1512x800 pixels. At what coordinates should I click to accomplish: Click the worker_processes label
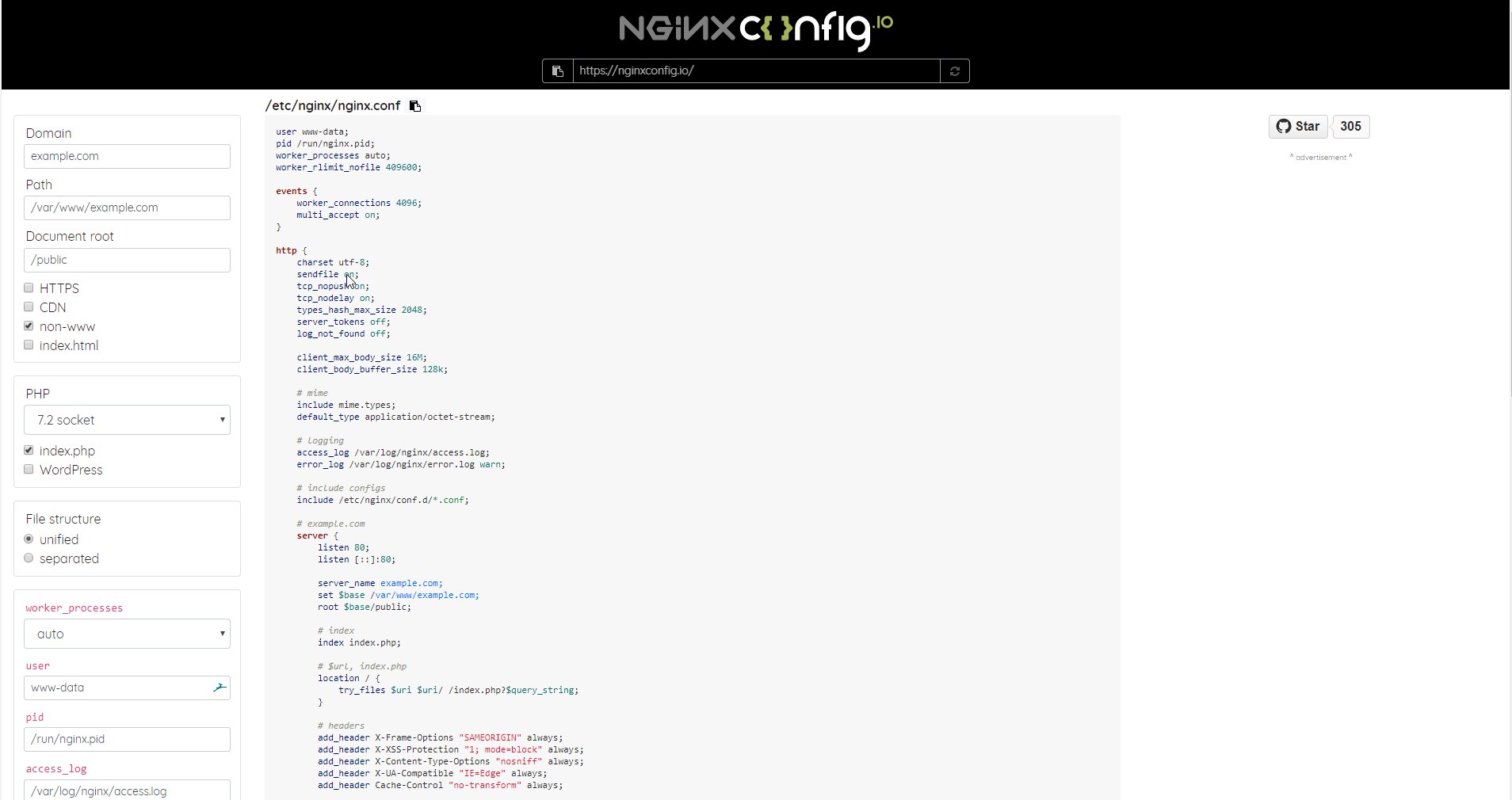(x=74, y=608)
